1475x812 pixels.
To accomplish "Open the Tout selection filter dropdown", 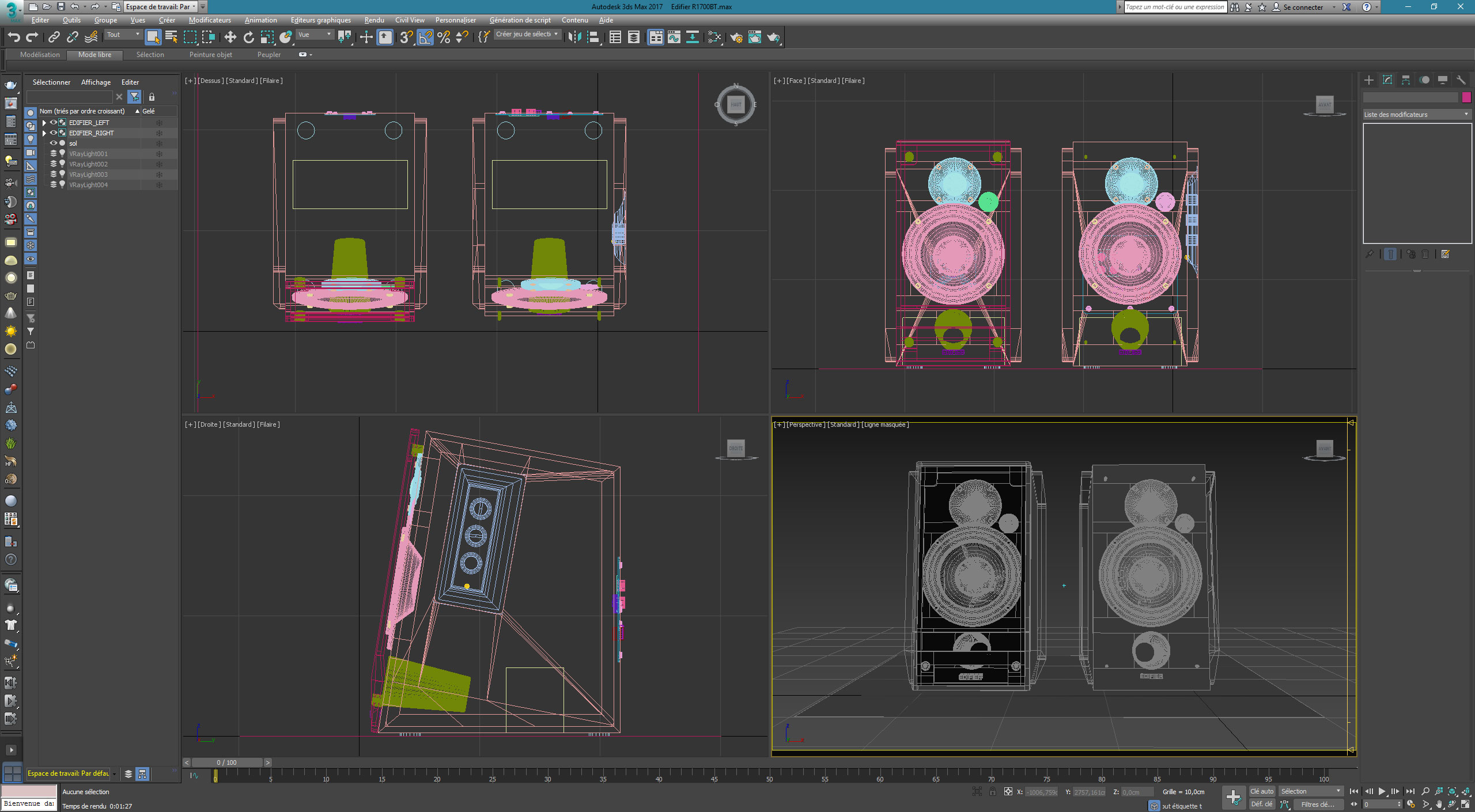I will pyautogui.click(x=123, y=35).
